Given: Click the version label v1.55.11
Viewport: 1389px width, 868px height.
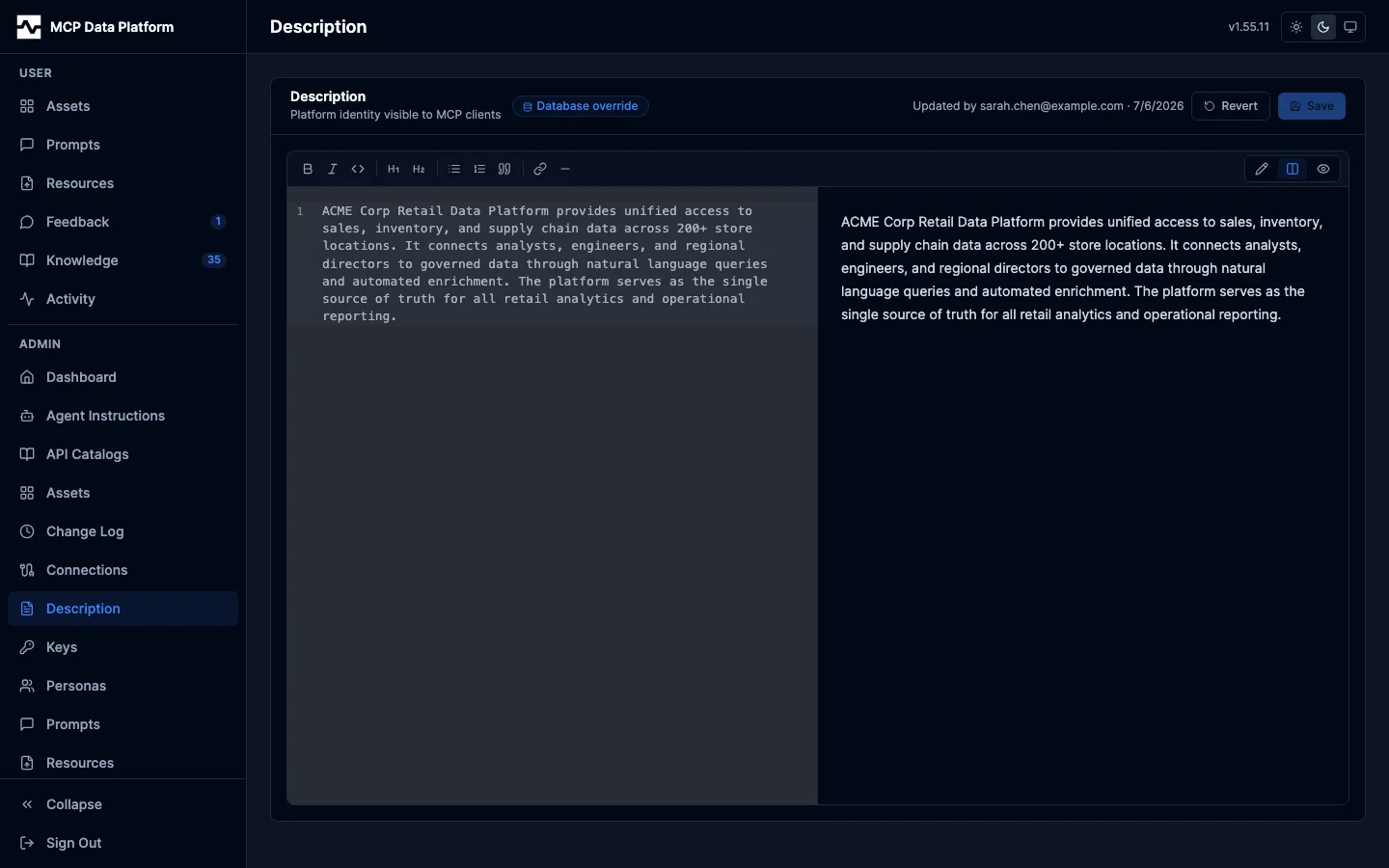Looking at the screenshot, I should (x=1248, y=27).
